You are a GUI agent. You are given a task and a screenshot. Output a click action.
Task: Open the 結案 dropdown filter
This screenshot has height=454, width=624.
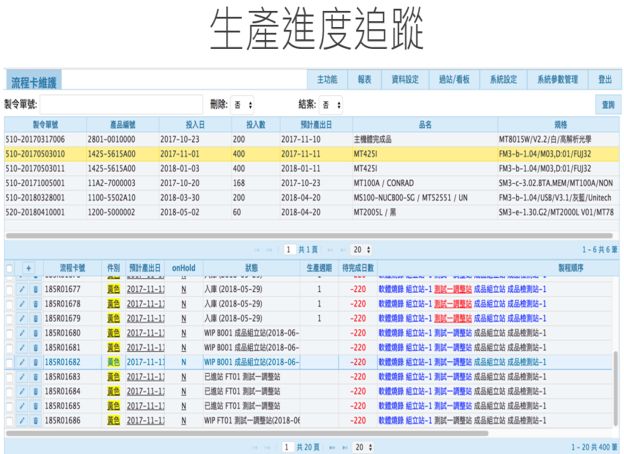point(332,103)
